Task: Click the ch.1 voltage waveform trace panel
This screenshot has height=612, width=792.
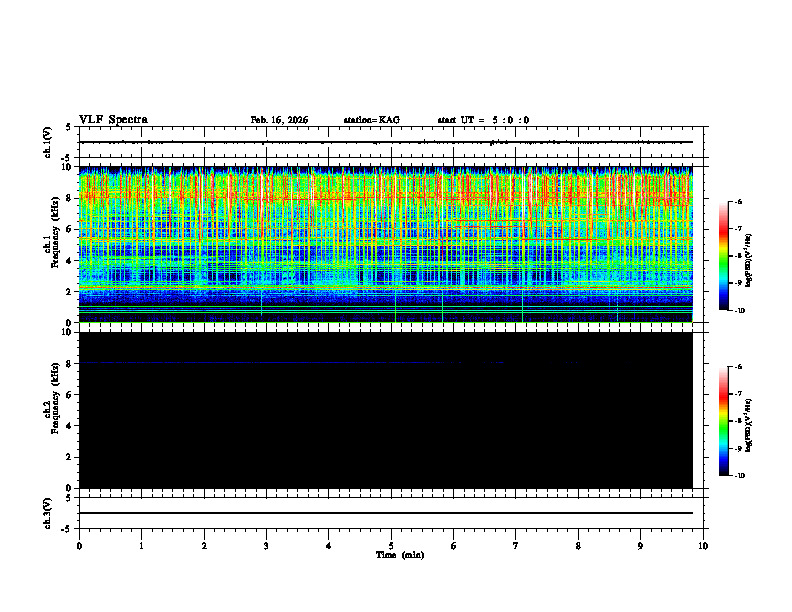Action: [x=391, y=142]
